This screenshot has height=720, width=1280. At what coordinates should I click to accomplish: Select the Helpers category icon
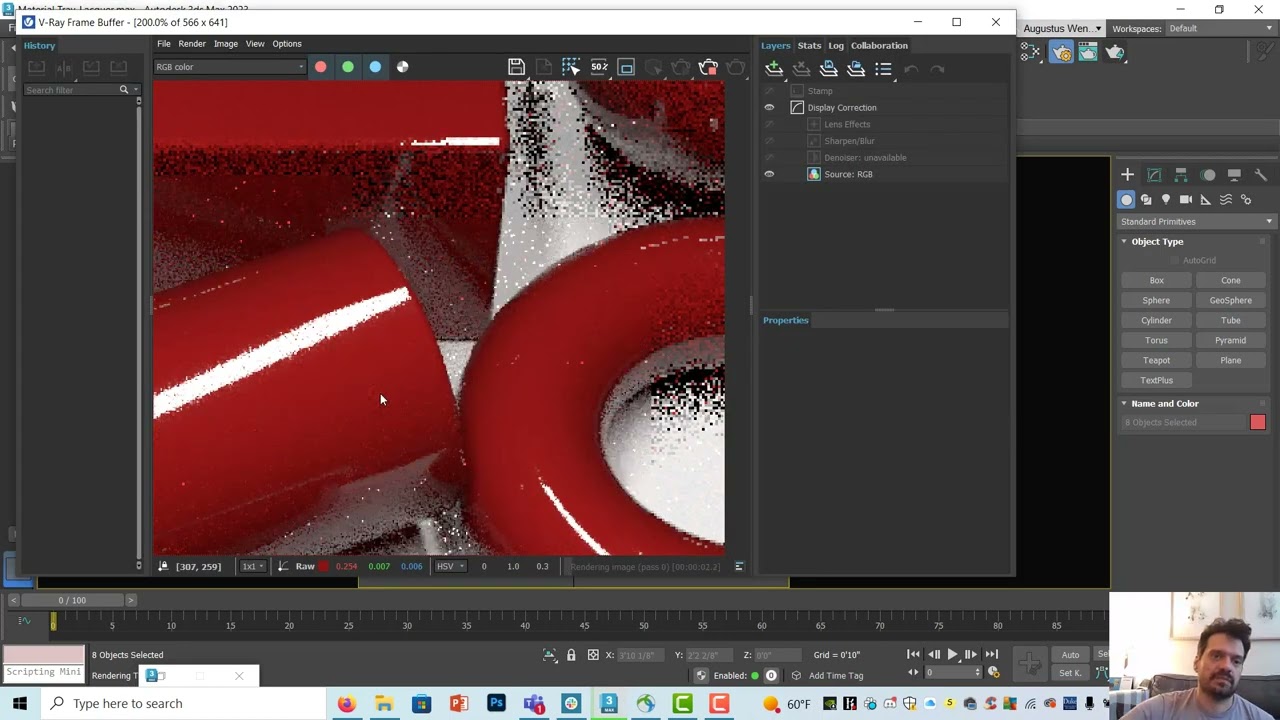[x=1206, y=200]
